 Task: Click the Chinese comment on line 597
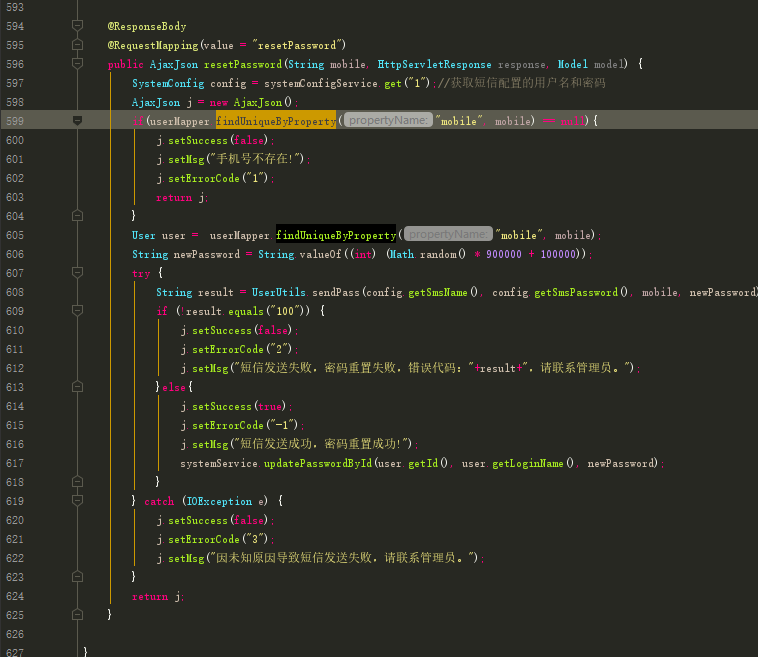(x=522, y=83)
